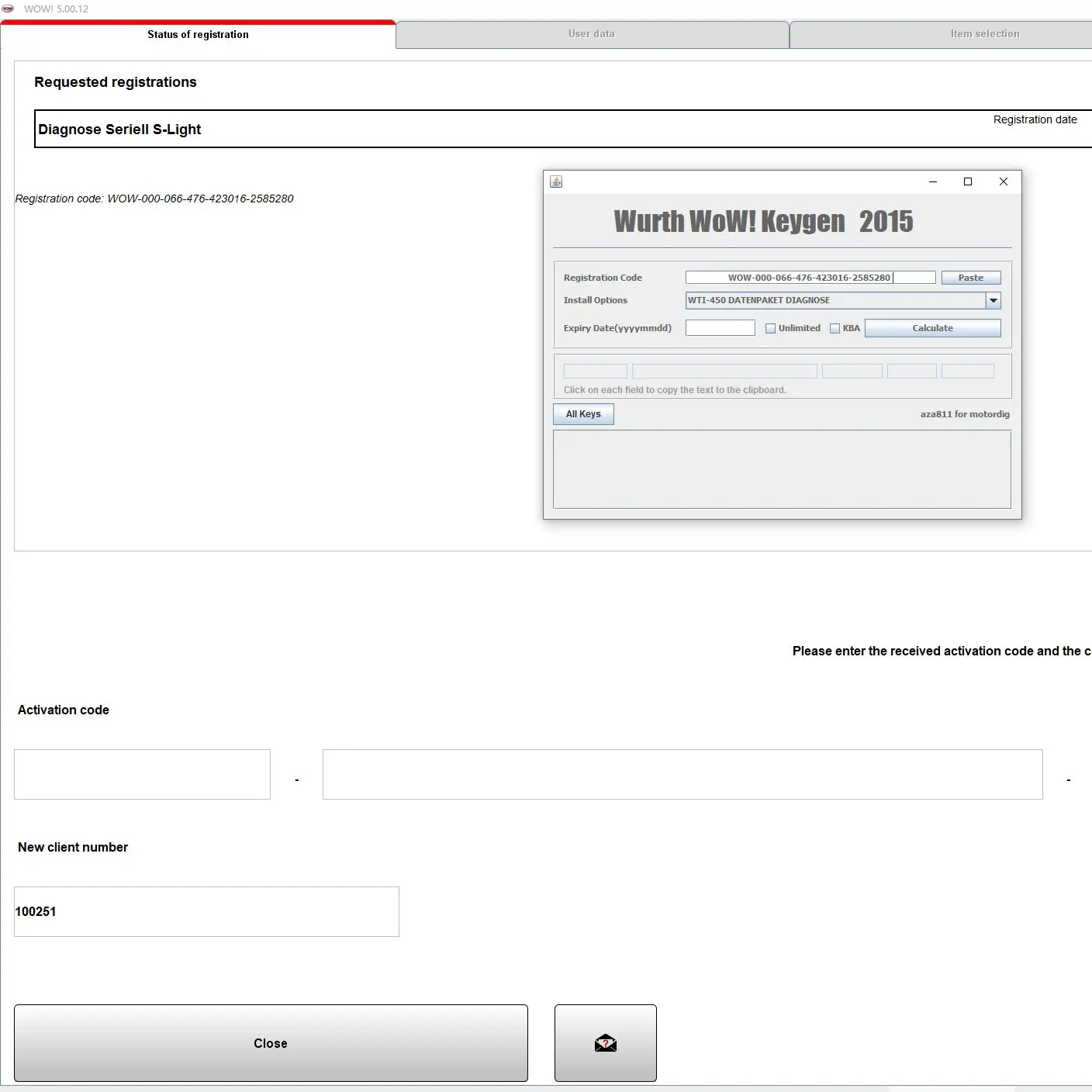This screenshot has width=1092, height=1092.
Task: Minimize the Keygen window
Action: point(933,181)
